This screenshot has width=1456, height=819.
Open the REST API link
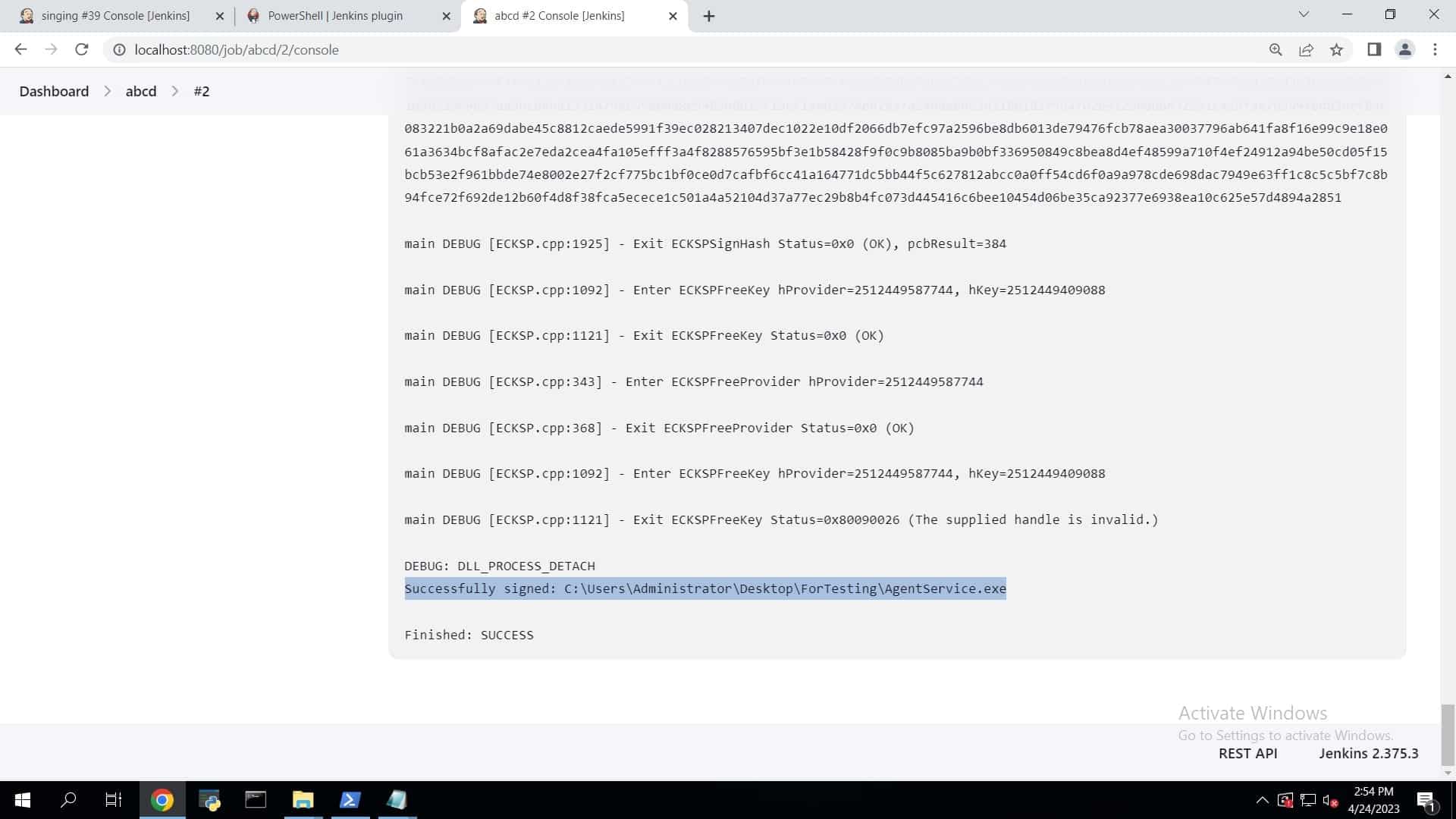(1247, 753)
